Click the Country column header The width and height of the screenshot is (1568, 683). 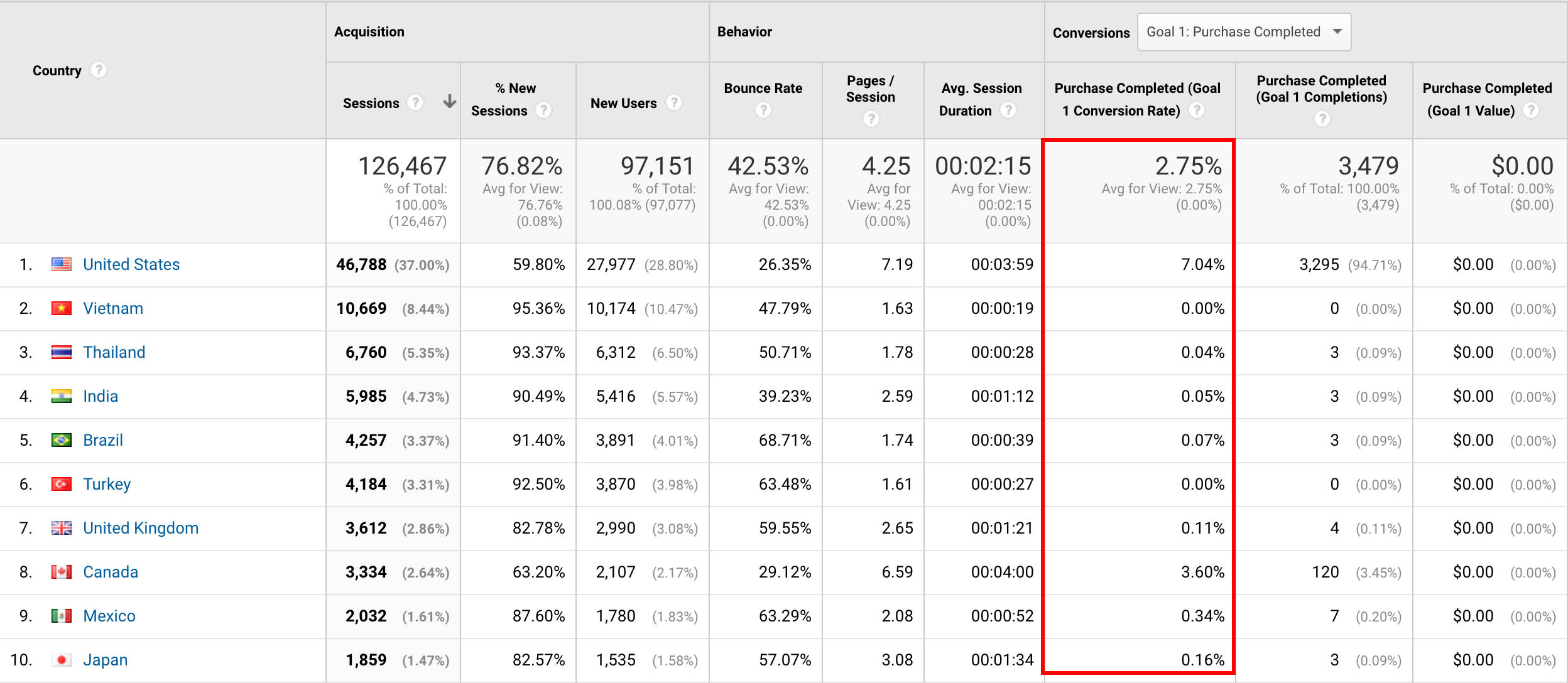pos(57,70)
